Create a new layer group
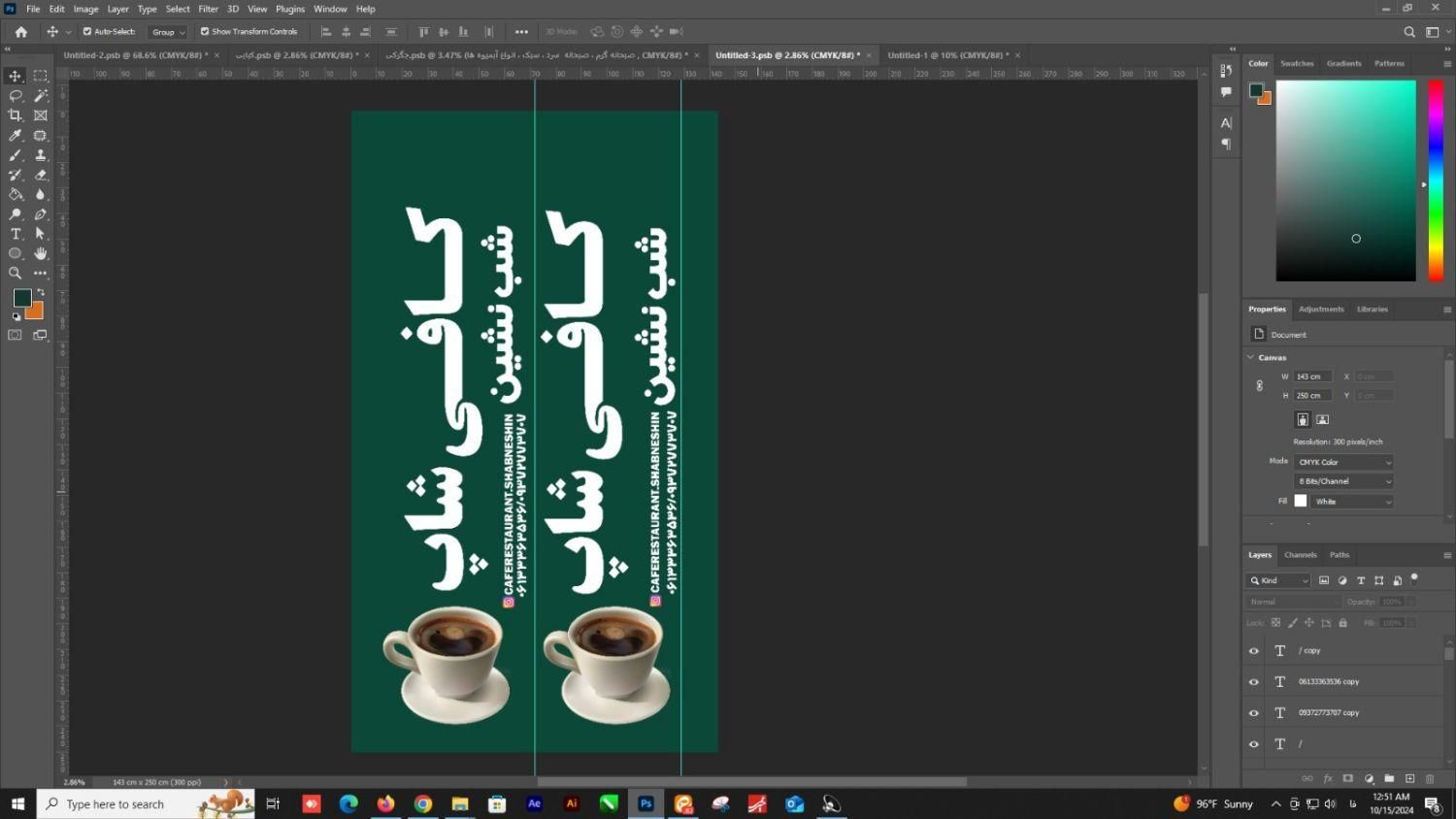Viewport: 1456px width, 819px height. (1389, 778)
